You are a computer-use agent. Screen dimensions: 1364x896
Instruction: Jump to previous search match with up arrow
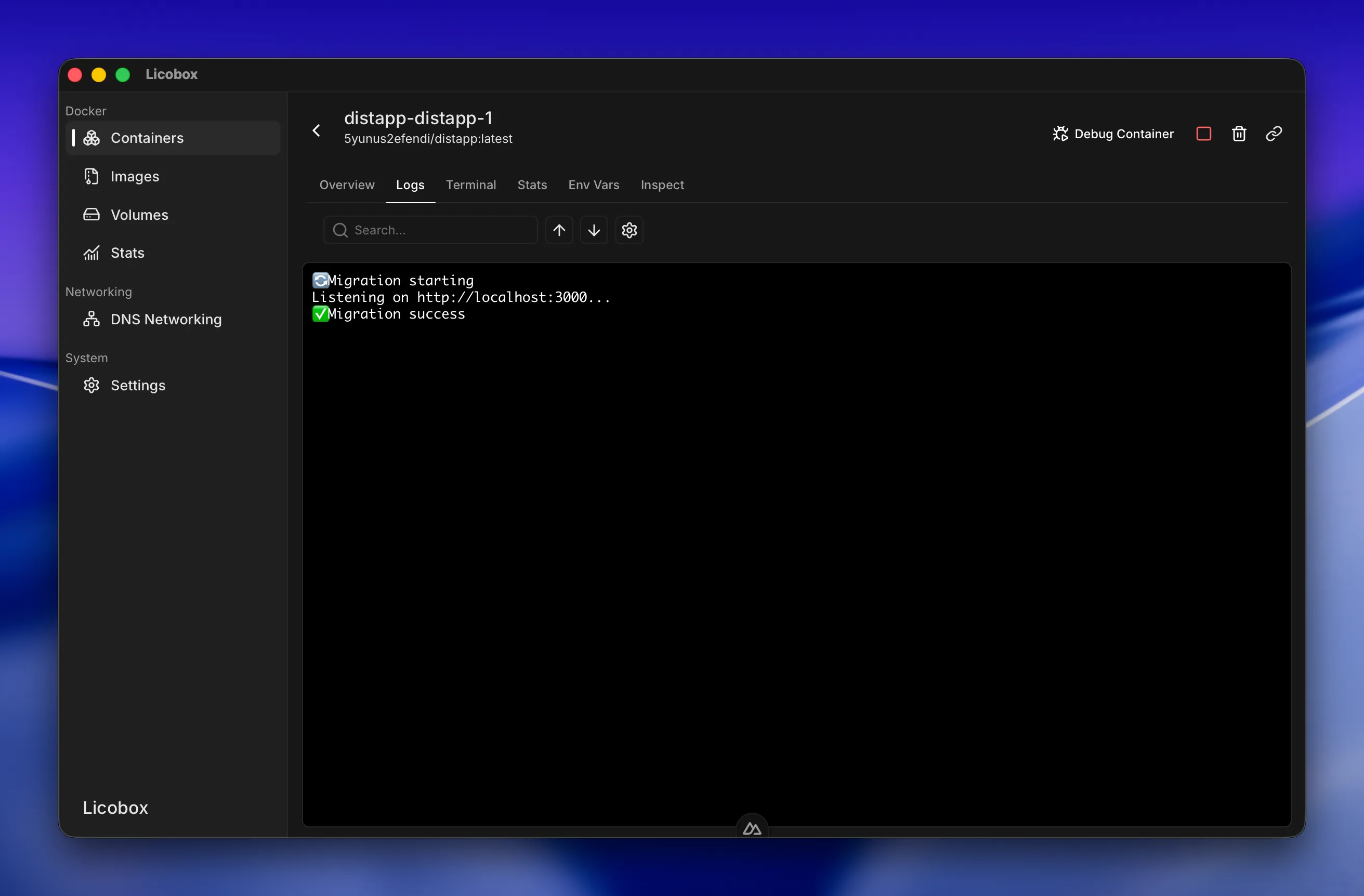559,230
